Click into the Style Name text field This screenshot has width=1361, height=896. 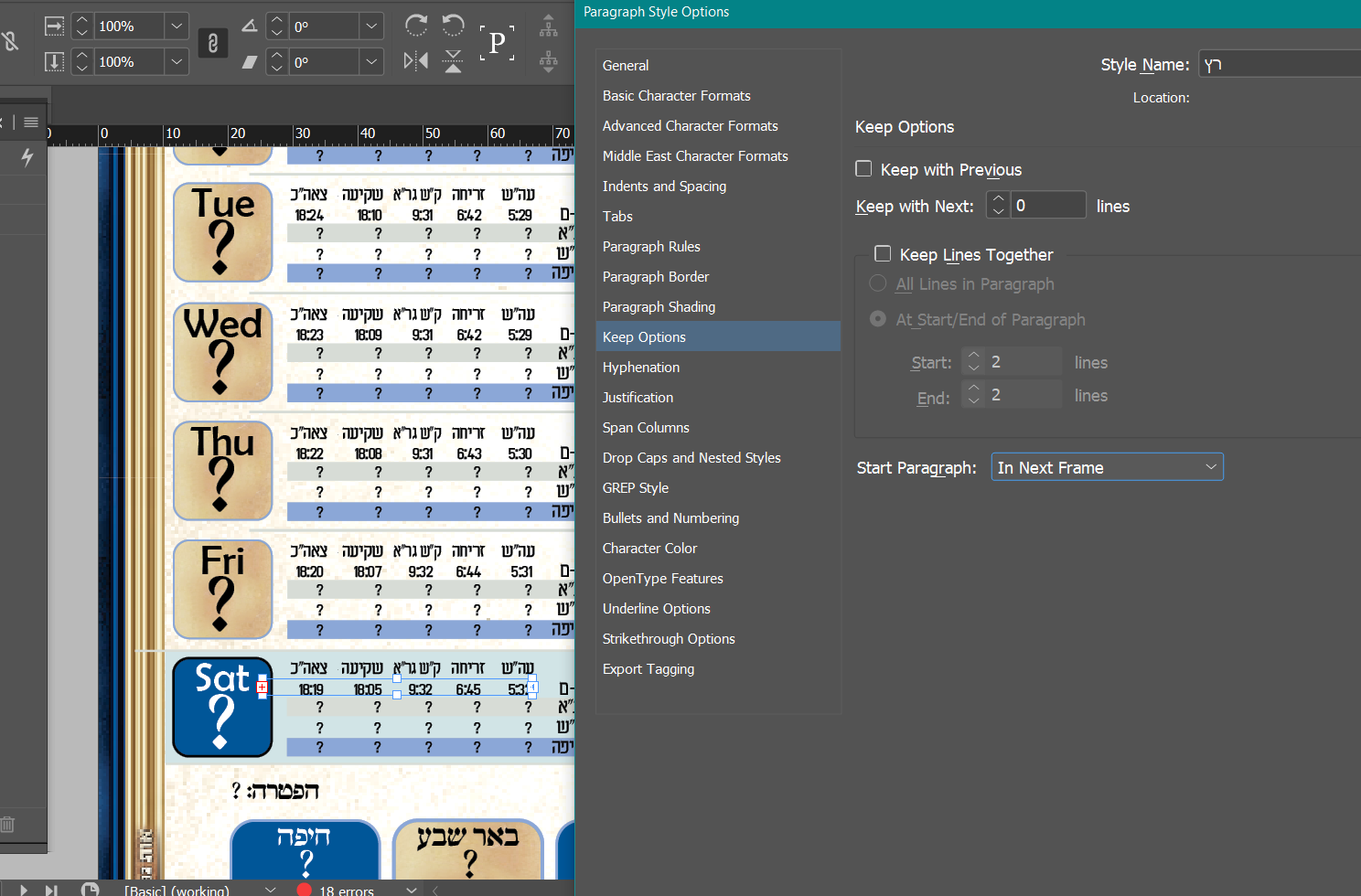(x=1281, y=65)
